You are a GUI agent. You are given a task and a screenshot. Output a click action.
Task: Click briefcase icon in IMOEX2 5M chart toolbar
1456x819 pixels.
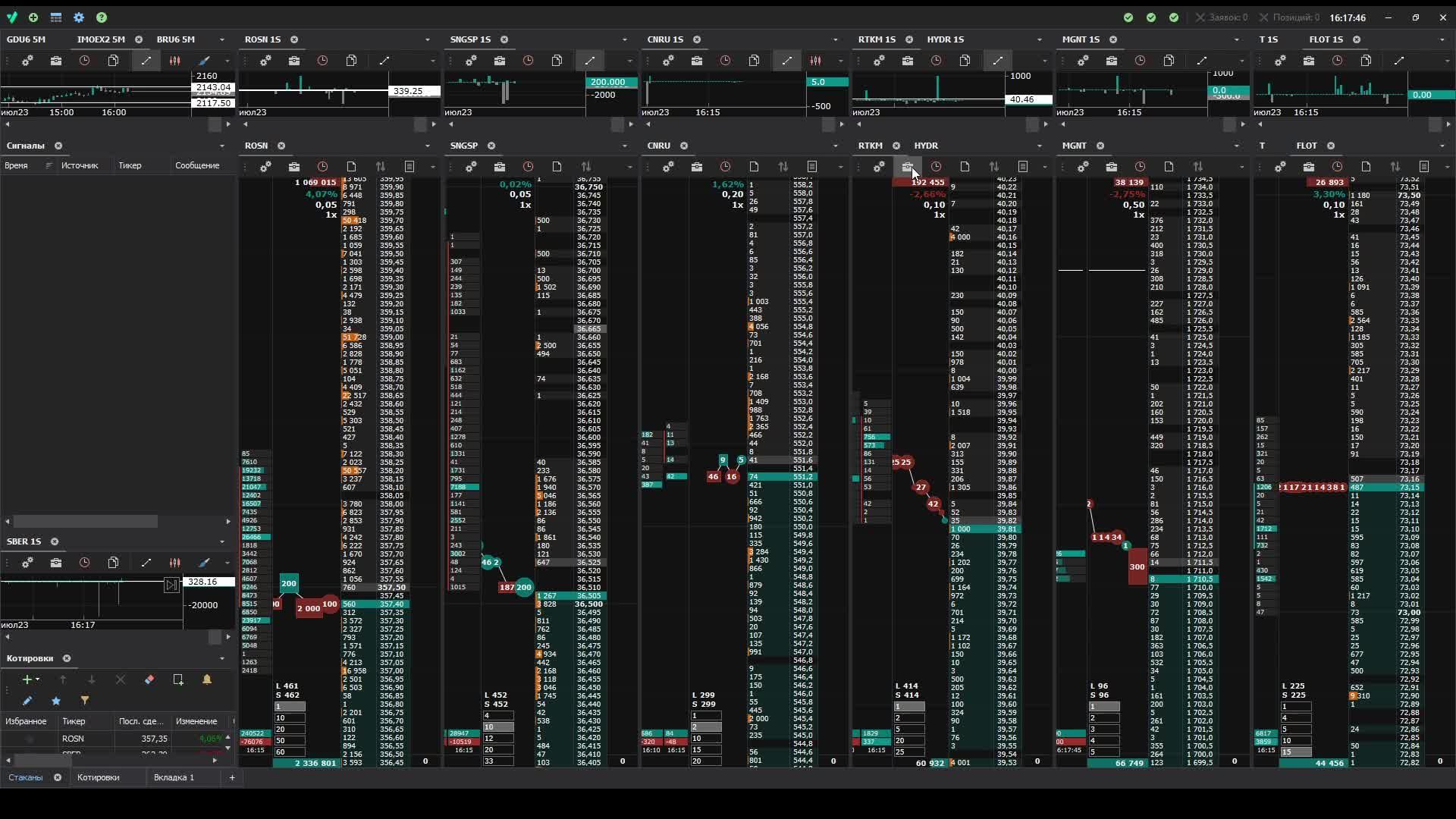tap(56, 61)
